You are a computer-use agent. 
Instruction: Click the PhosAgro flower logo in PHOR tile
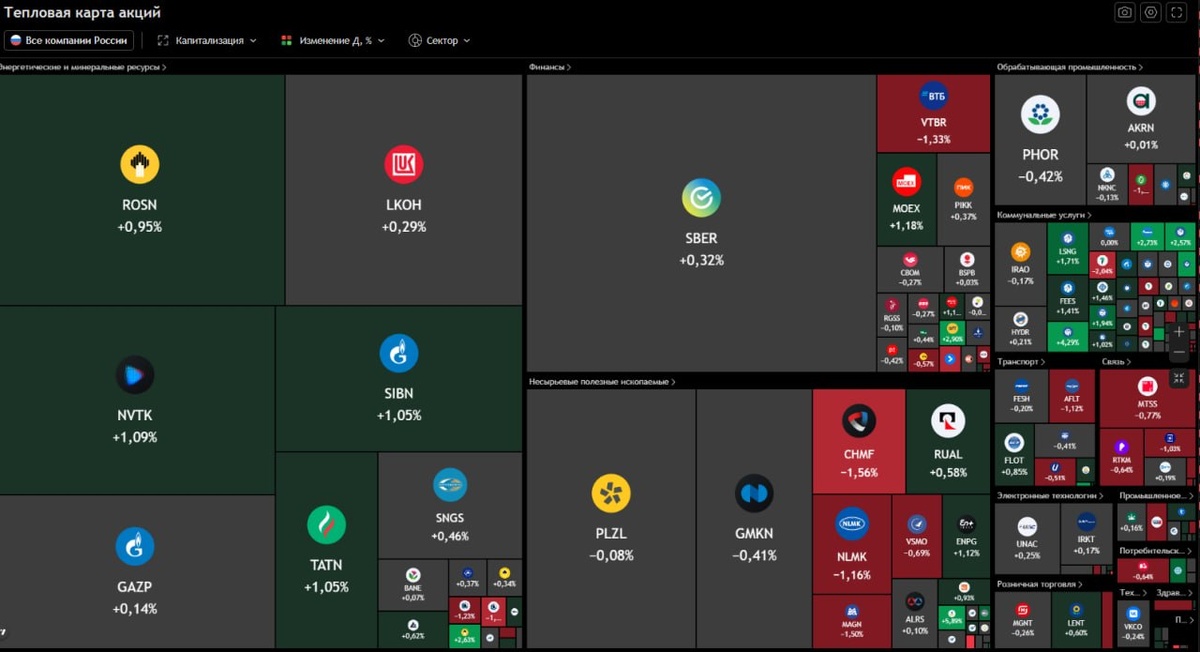tap(1040, 114)
